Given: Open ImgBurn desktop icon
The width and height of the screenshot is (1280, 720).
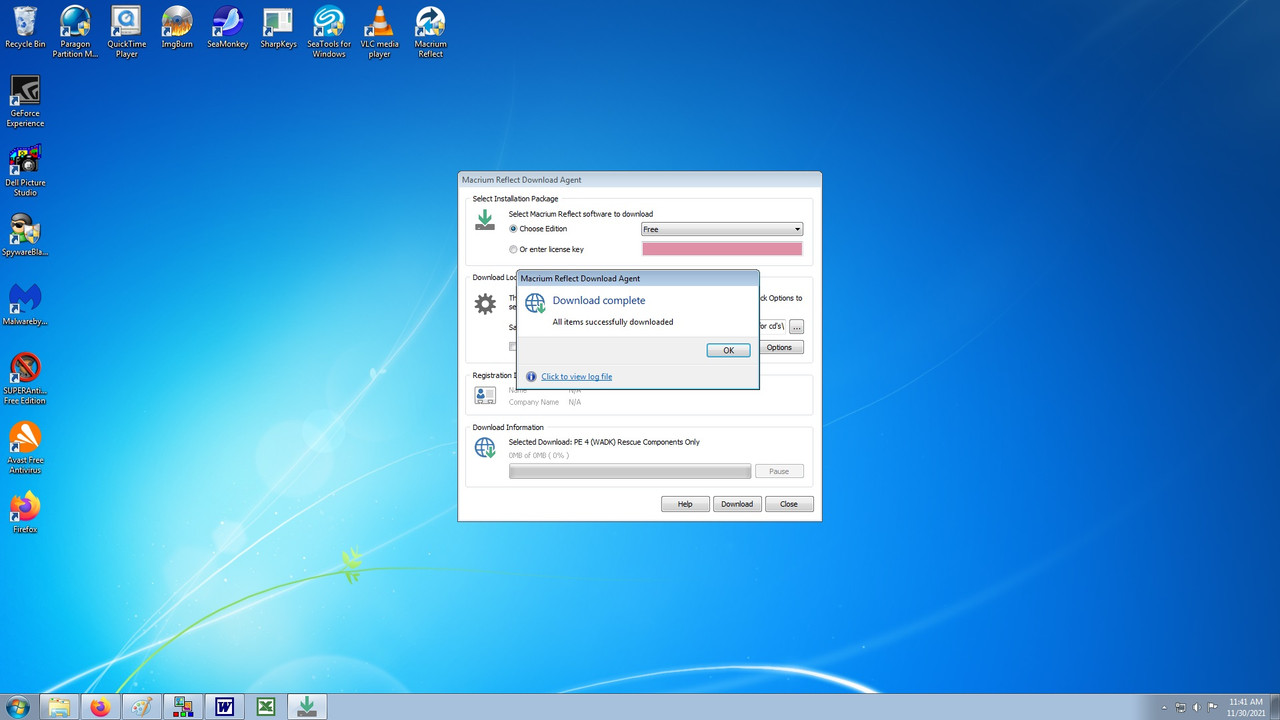Looking at the screenshot, I should [x=177, y=27].
